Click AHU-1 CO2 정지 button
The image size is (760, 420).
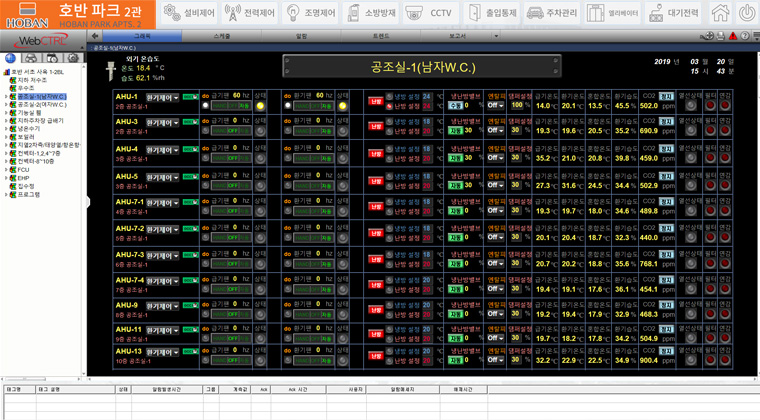pos(666,96)
